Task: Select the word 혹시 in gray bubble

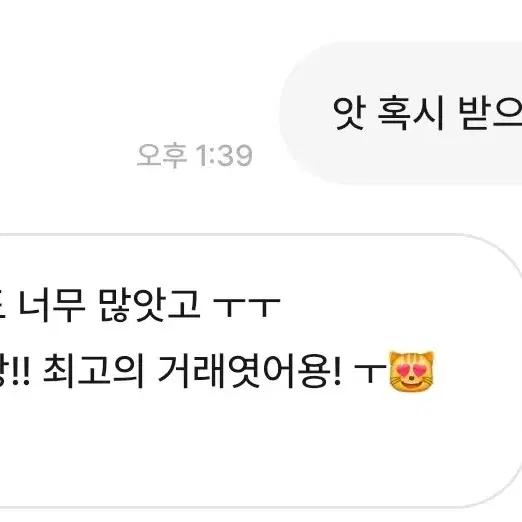Action: tap(411, 113)
